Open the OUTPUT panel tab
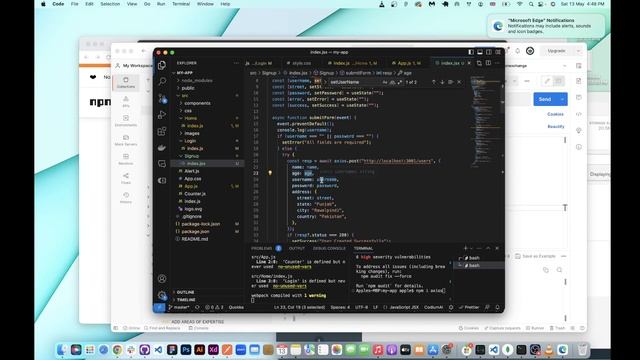Viewport: 640px width, 360px height. (x=297, y=248)
